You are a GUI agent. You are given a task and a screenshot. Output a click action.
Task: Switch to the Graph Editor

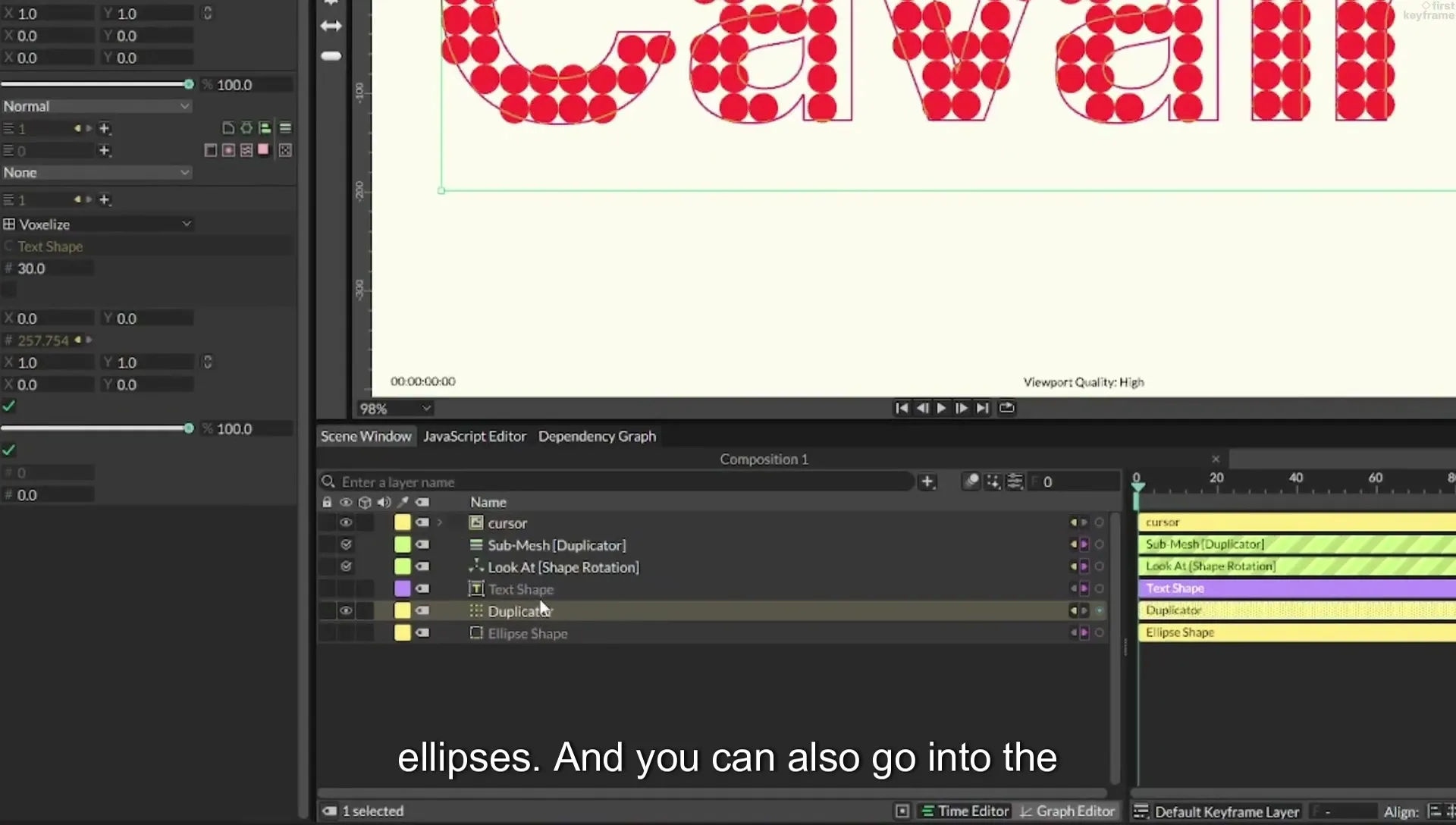pos(1068,811)
